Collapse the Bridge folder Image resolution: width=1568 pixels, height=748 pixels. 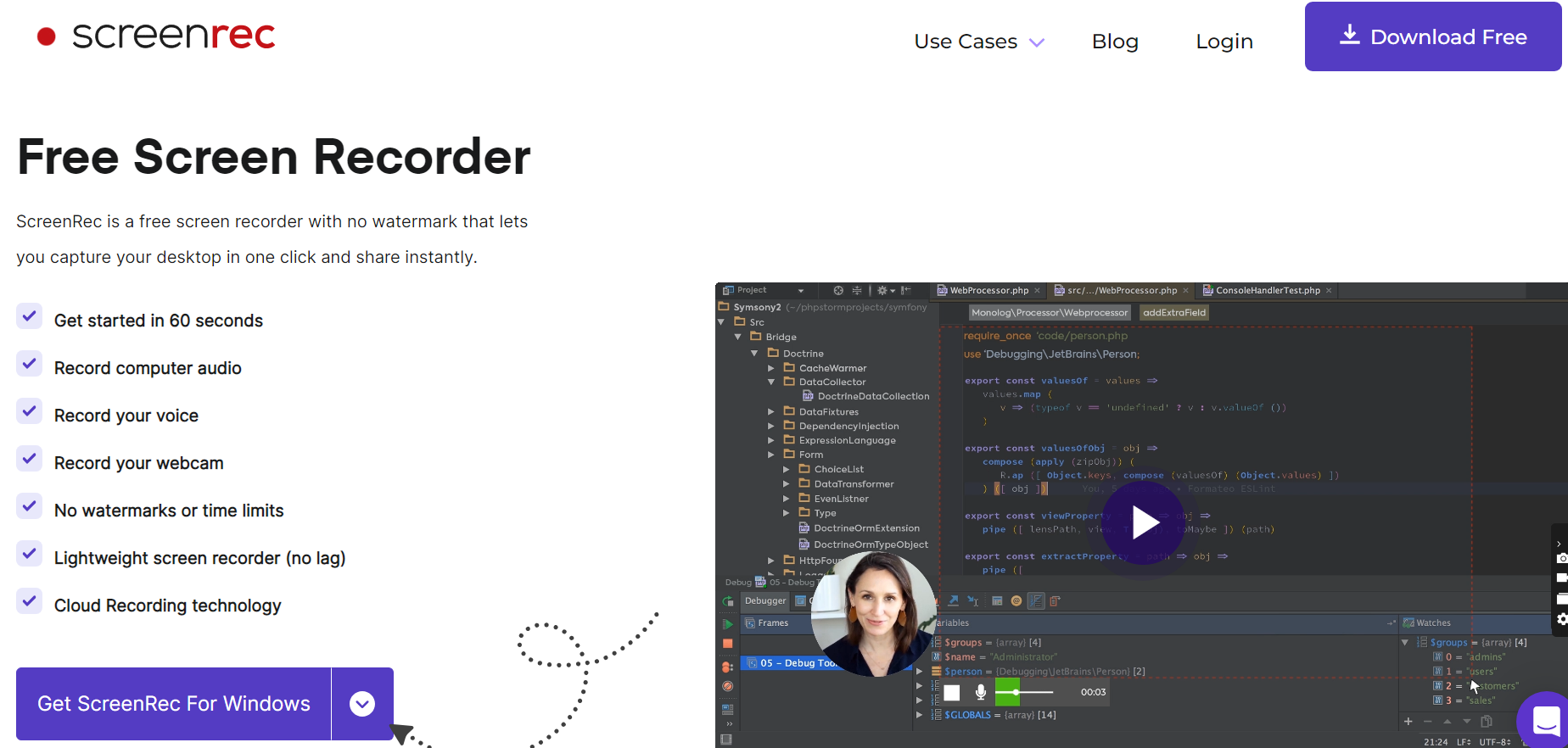pos(738,337)
